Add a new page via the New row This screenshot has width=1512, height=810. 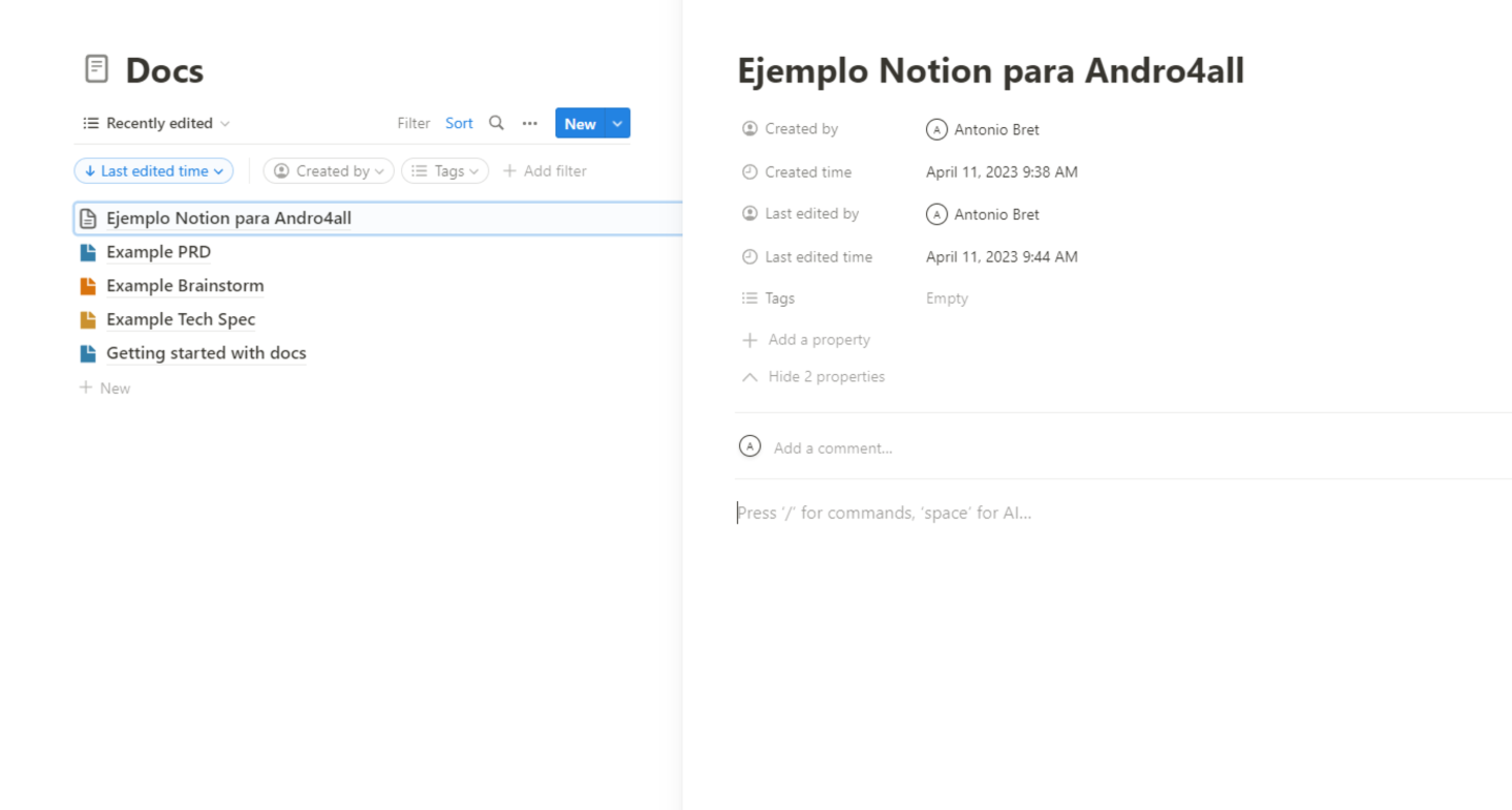pyautogui.click(x=105, y=387)
